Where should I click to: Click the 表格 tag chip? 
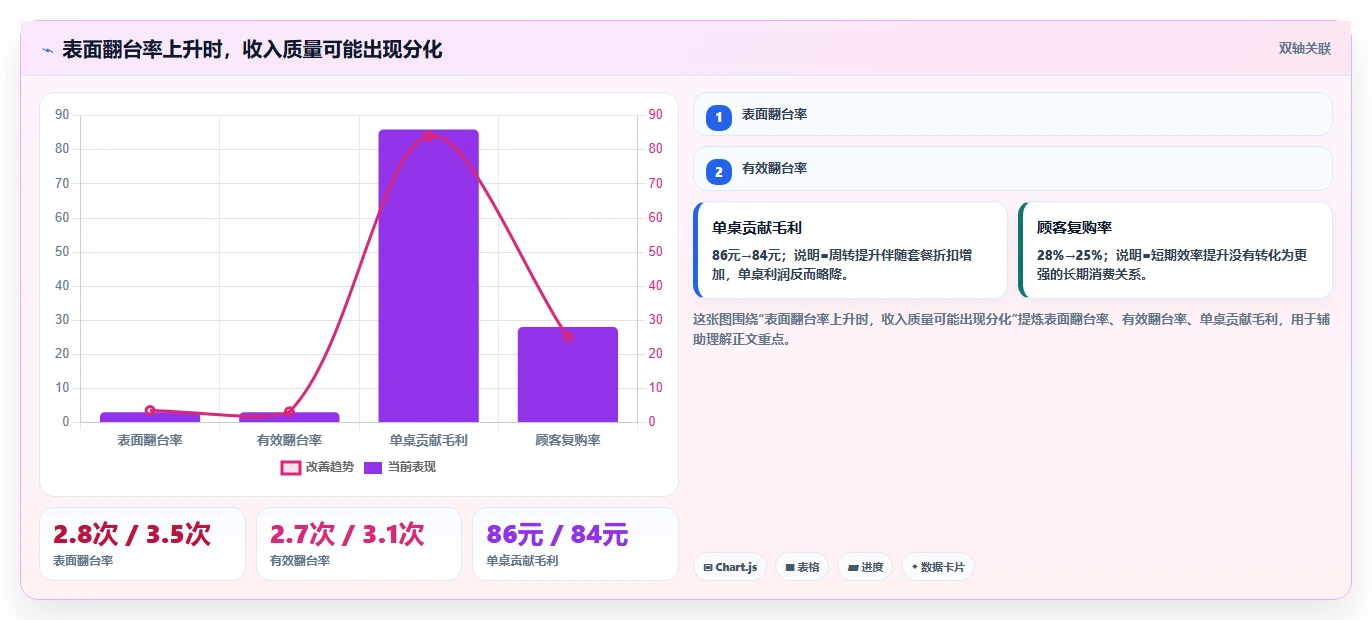point(801,567)
